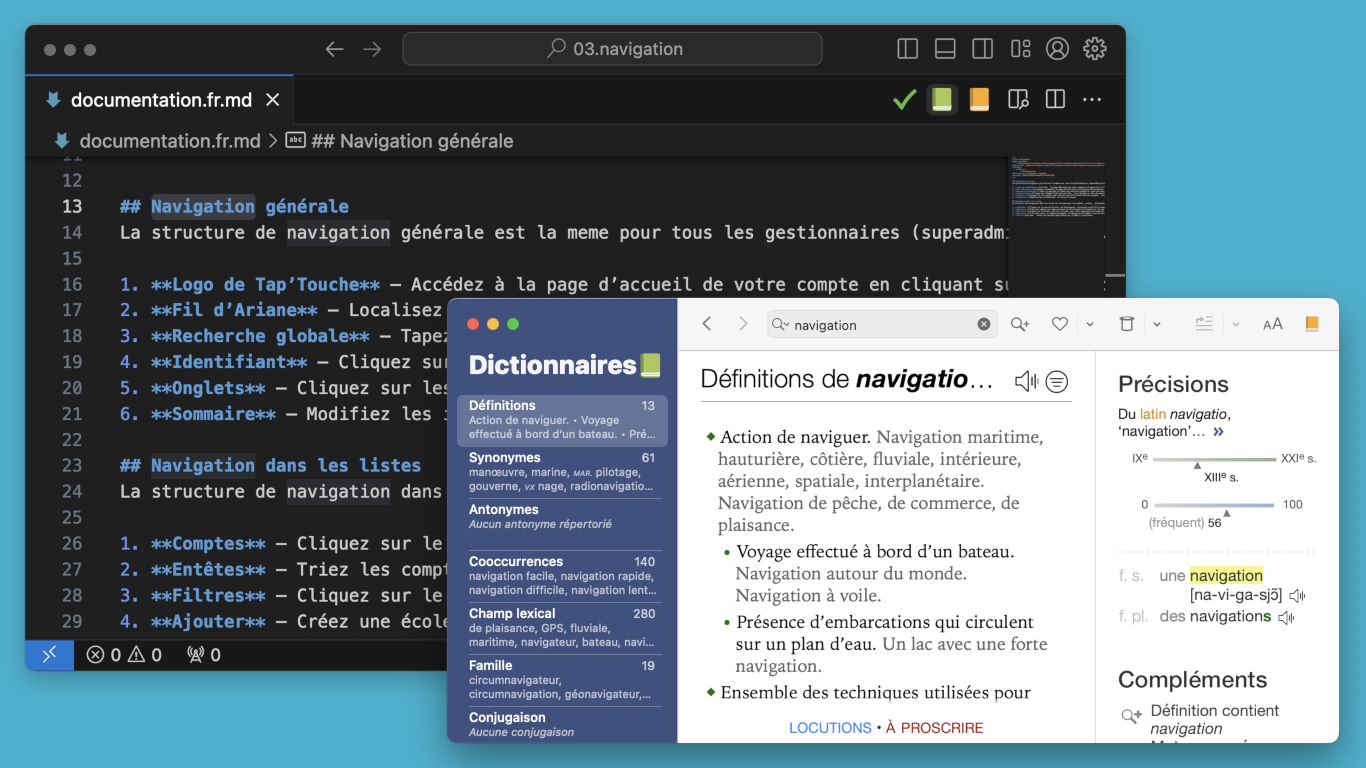Select the Synonymes dictionary in sidebar
This screenshot has width=1366, height=768.
(x=561, y=472)
